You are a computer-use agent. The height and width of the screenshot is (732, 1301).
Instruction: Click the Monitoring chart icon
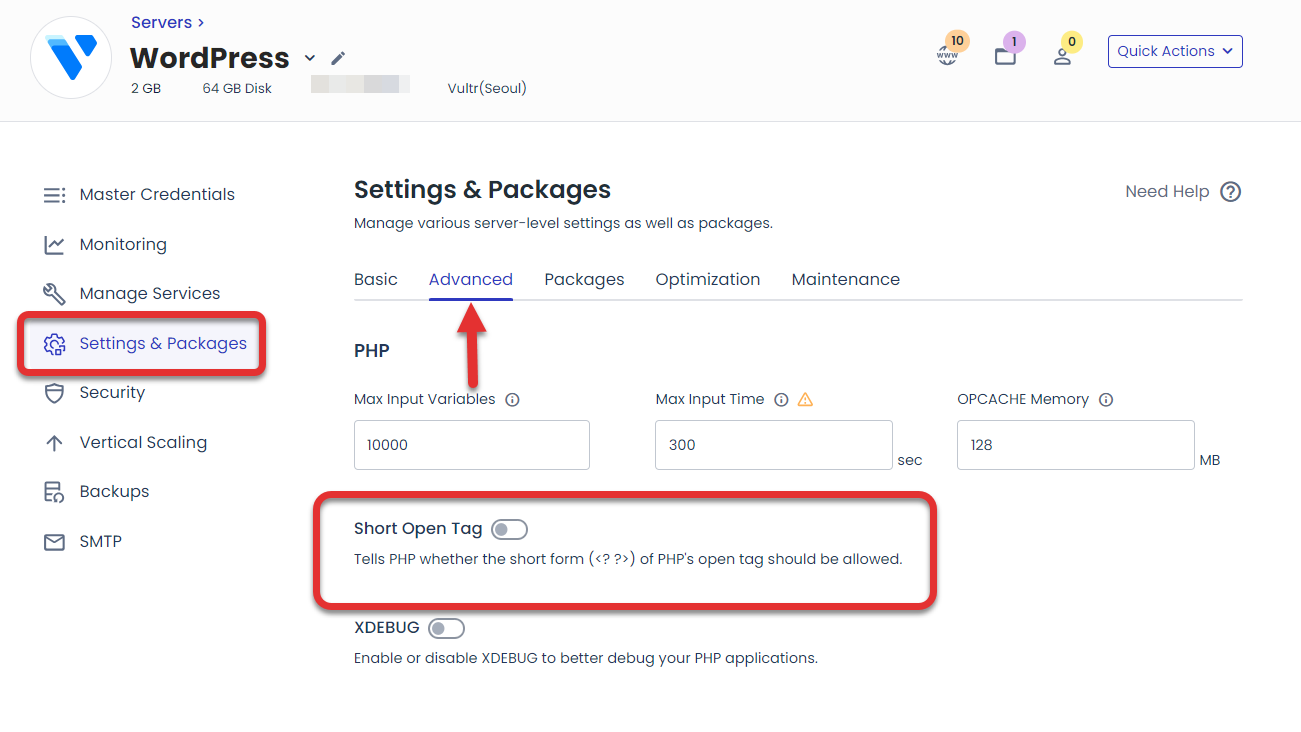(54, 244)
